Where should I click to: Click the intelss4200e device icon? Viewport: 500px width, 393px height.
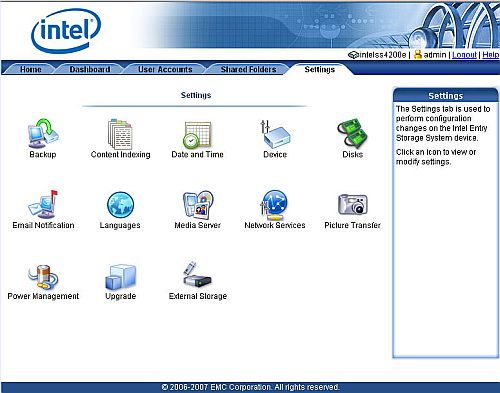point(353,55)
